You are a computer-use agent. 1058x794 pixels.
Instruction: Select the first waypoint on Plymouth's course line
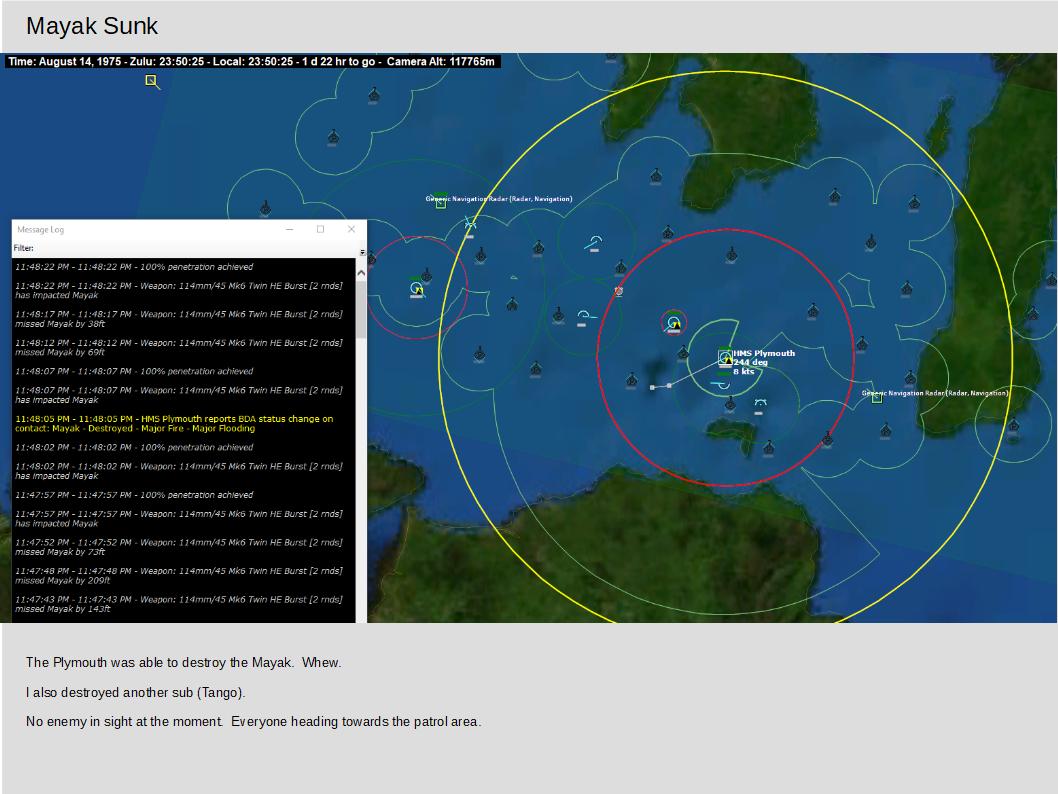click(669, 385)
